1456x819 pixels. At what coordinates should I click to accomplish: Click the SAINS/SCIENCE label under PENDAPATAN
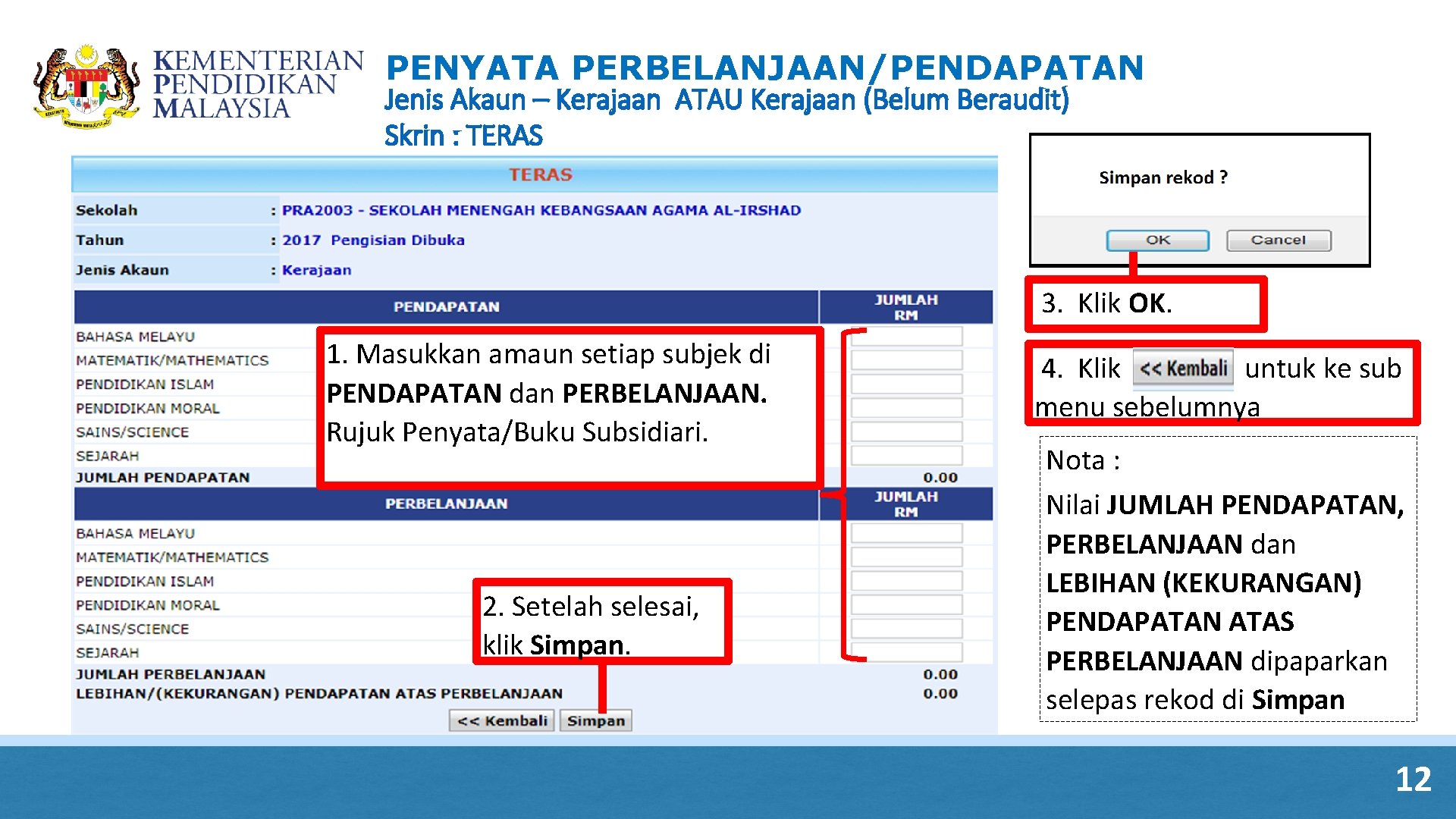click(132, 431)
